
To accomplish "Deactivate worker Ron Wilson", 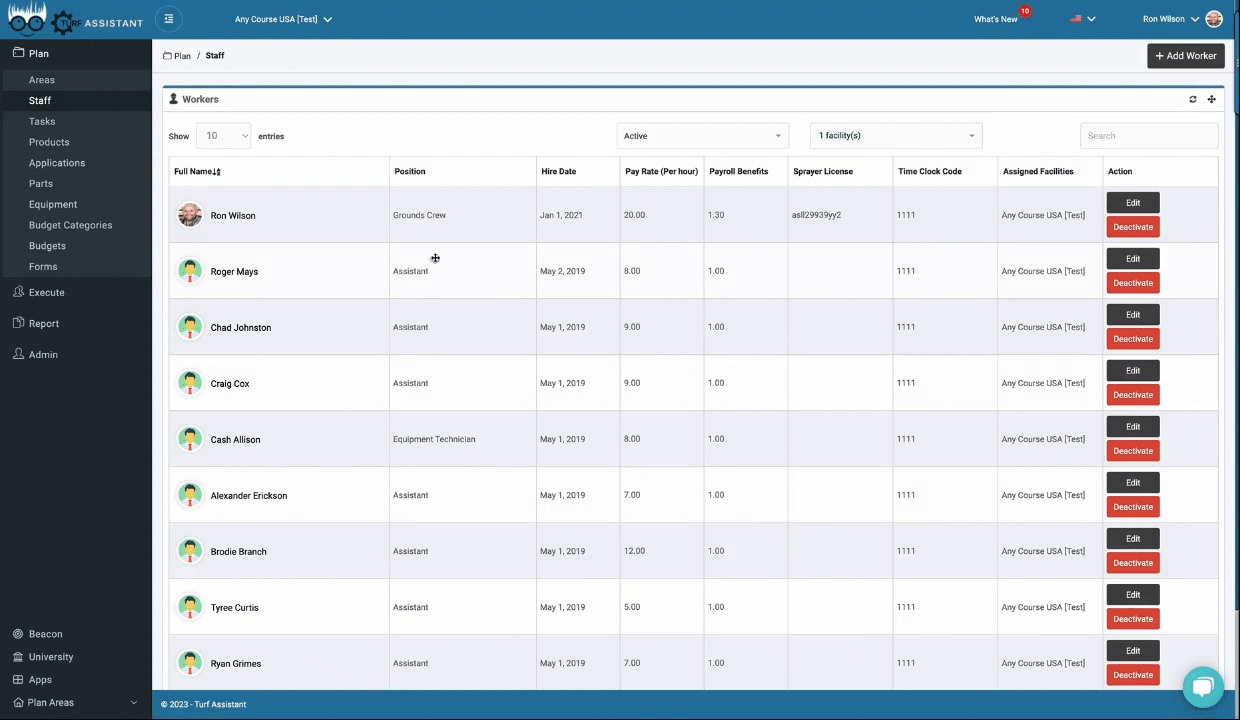I will [x=1132, y=227].
